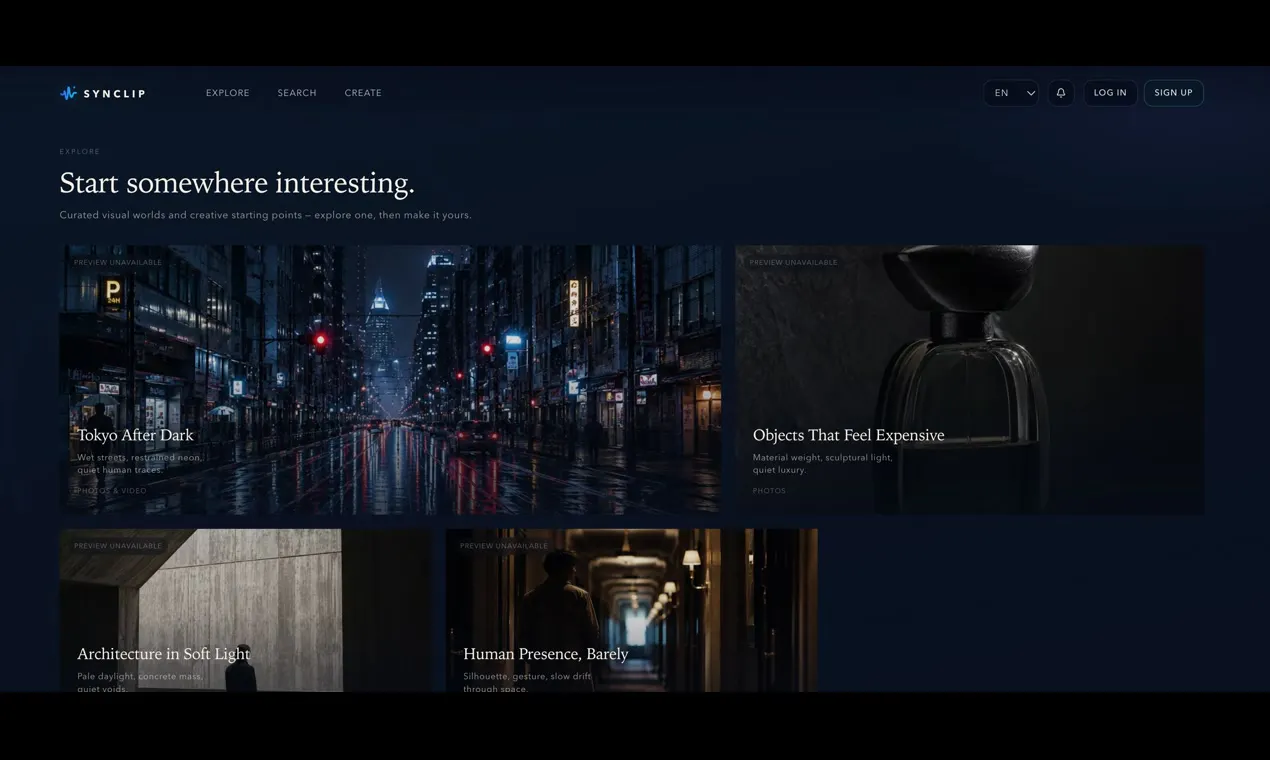Open the Objects That Feel Expensive card
The width and height of the screenshot is (1270, 760).
pos(970,380)
